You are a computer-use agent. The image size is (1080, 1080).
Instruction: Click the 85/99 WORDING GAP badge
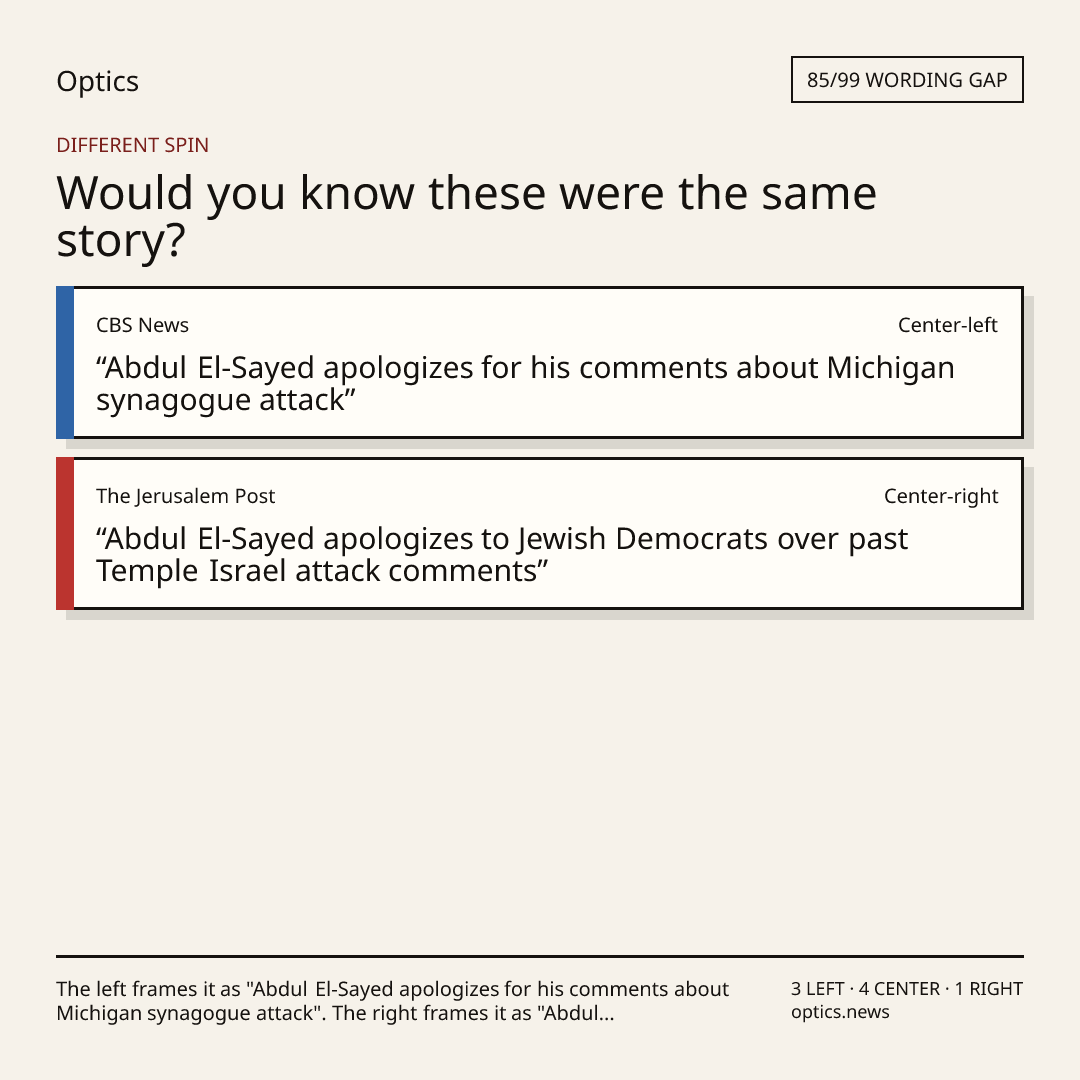pos(907,80)
